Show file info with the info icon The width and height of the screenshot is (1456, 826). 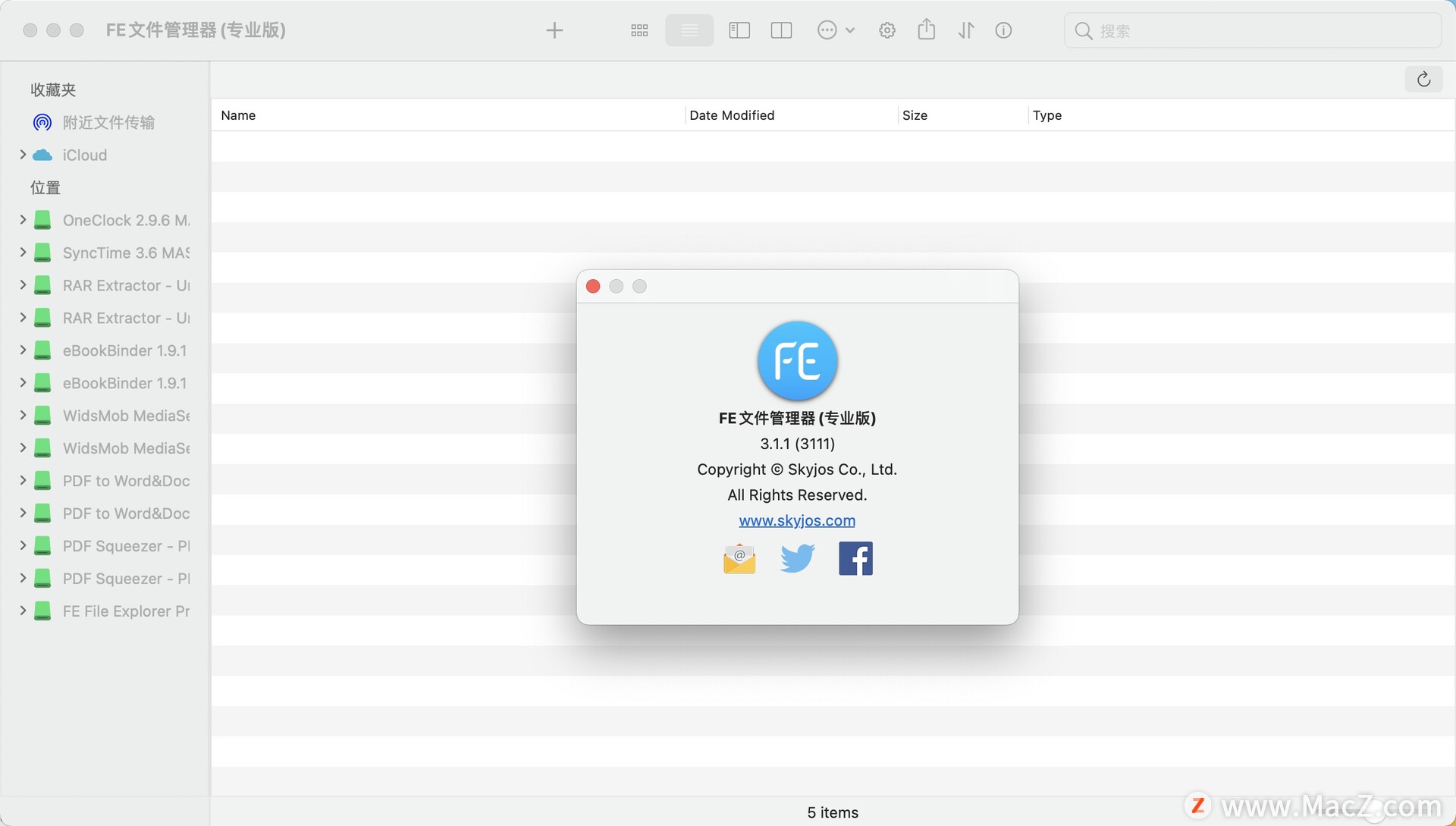tap(1003, 30)
